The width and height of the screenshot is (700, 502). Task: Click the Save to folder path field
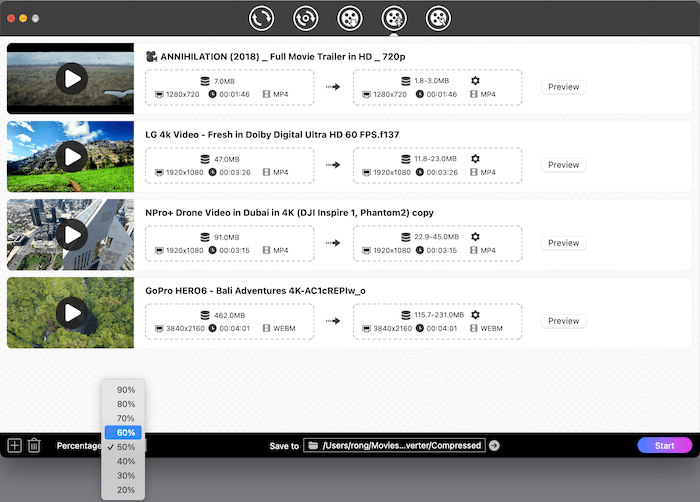(x=396, y=446)
